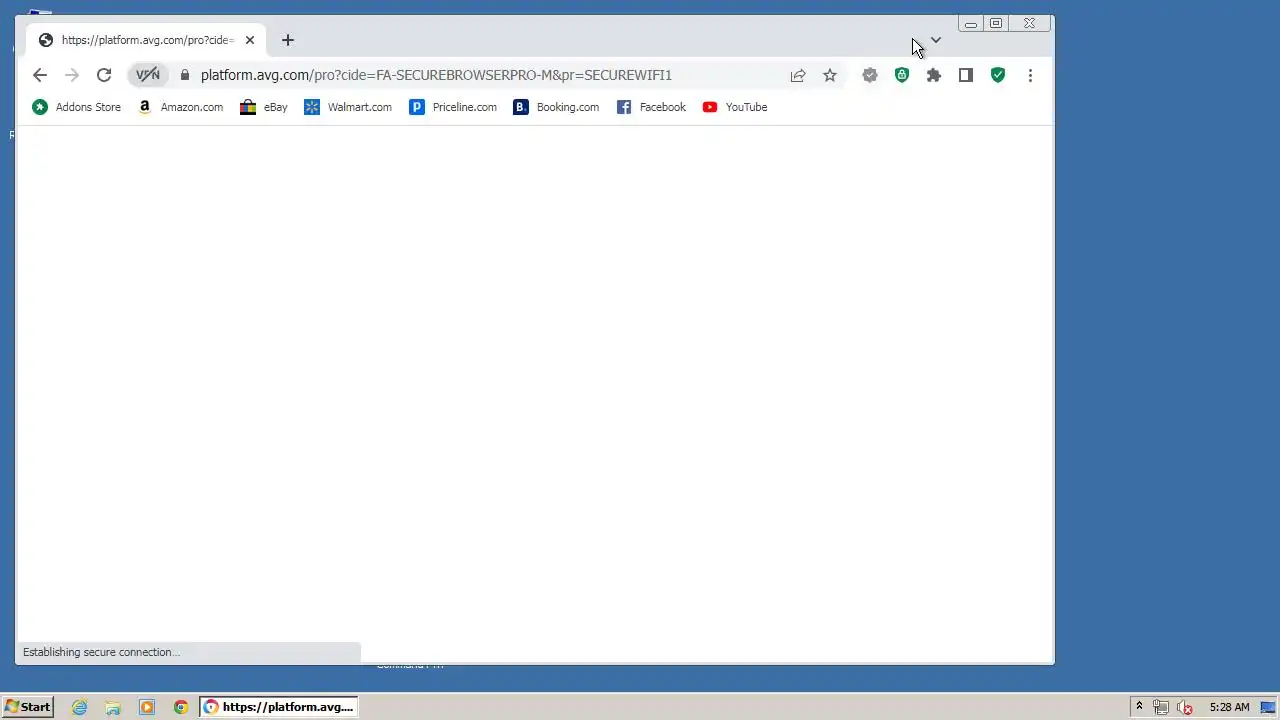The image size is (1280, 720).
Task: Select the platform.avg.com URL in address bar
Action: point(436,75)
